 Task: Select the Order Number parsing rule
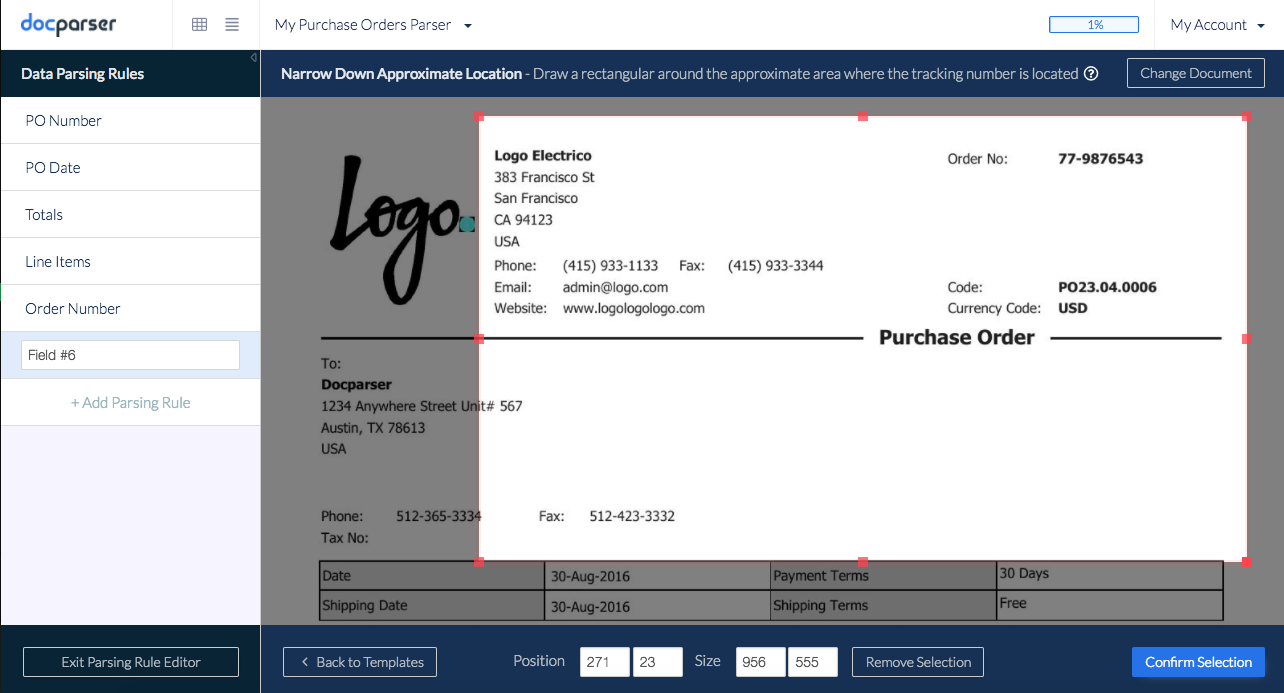coord(130,308)
